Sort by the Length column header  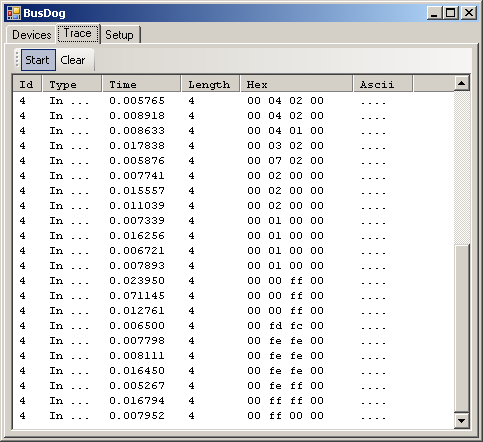211,84
